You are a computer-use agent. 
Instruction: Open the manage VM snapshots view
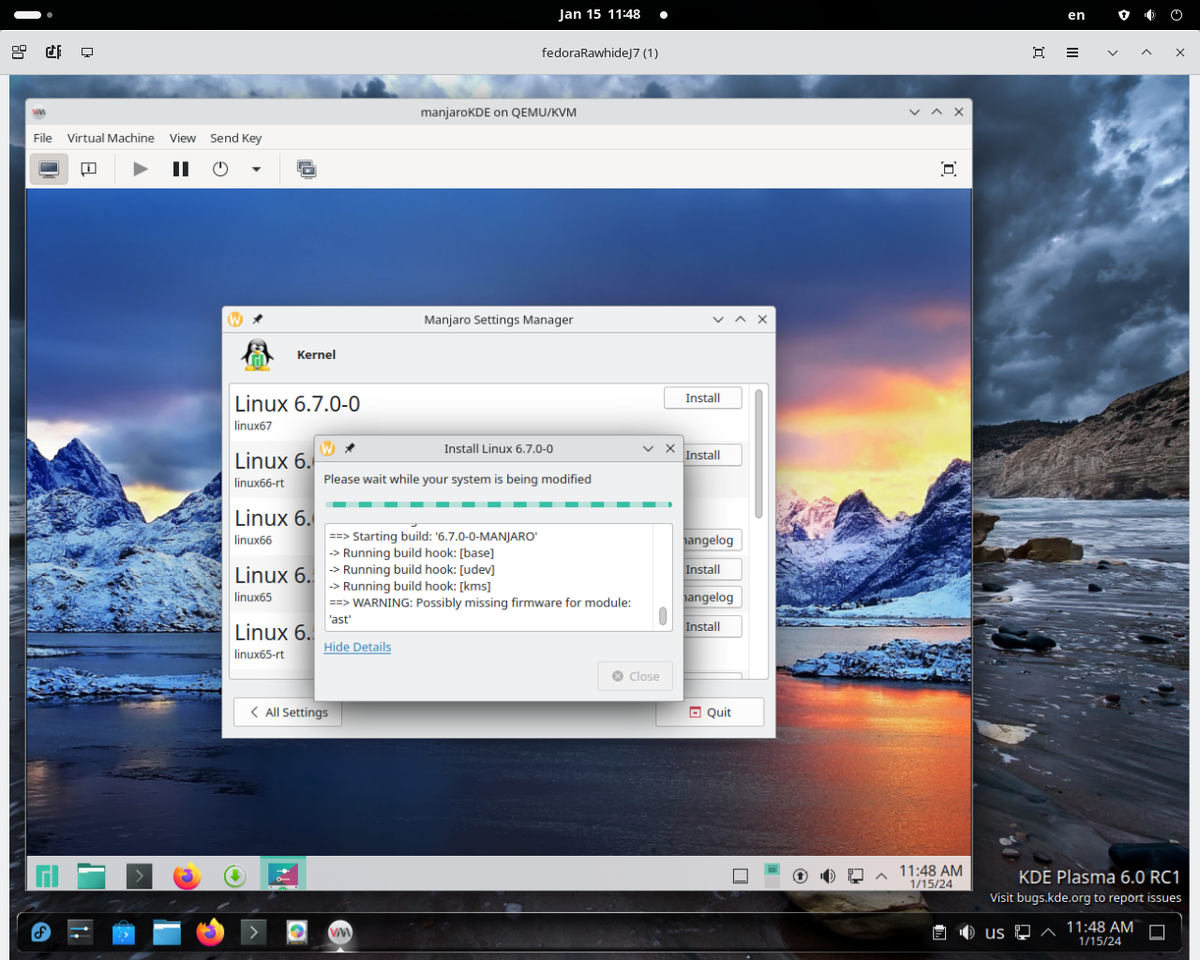(306, 169)
